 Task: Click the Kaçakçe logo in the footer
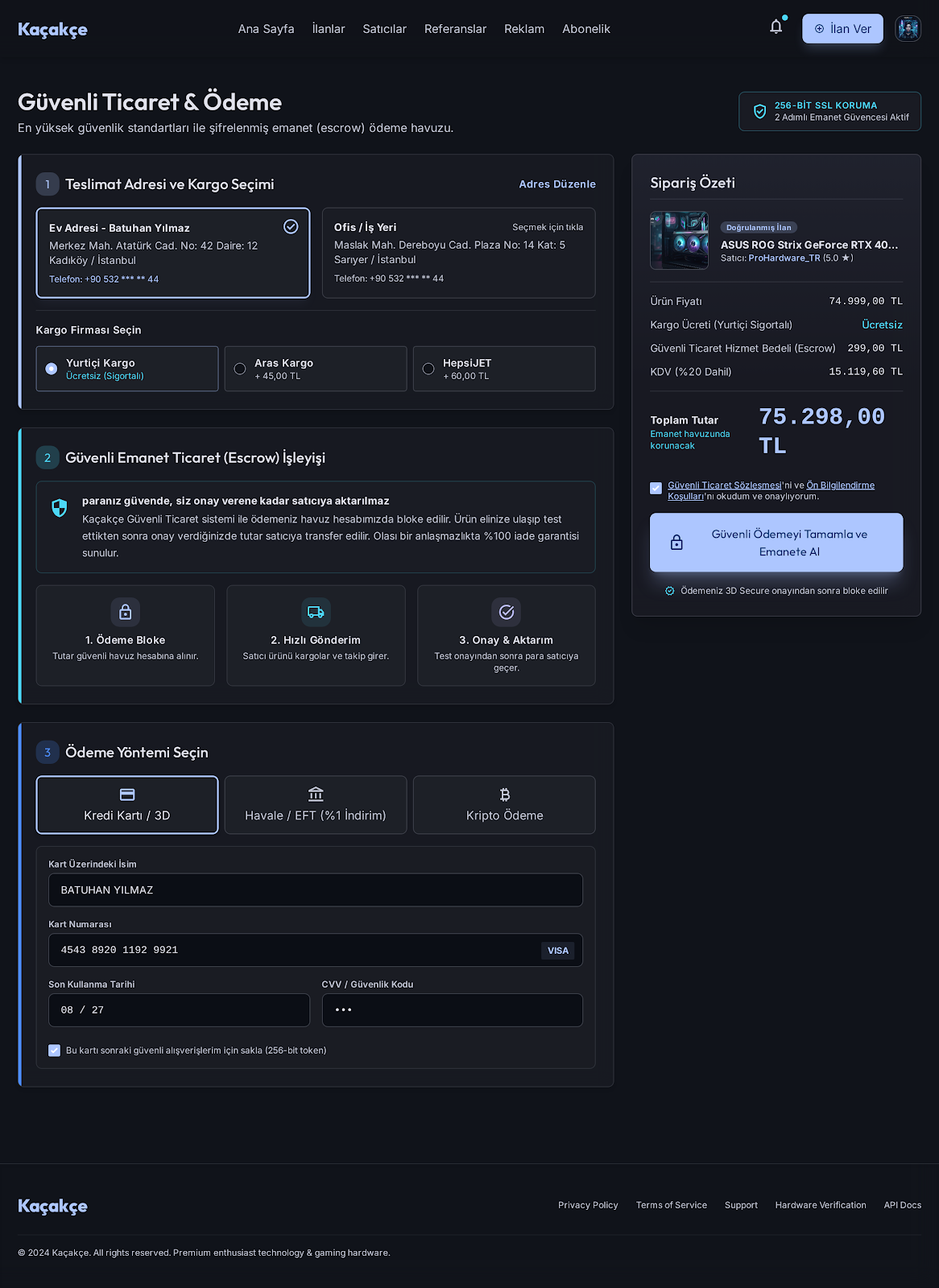52,1206
